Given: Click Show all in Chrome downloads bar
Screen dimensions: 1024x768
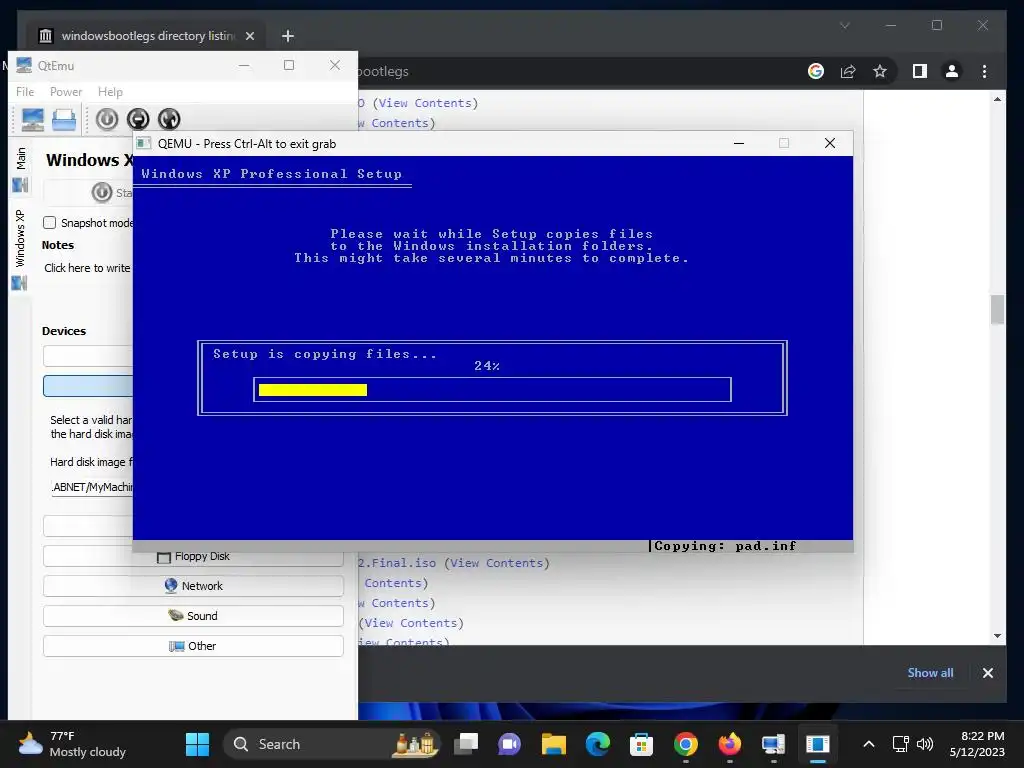Looking at the screenshot, I should click(930, 673).
